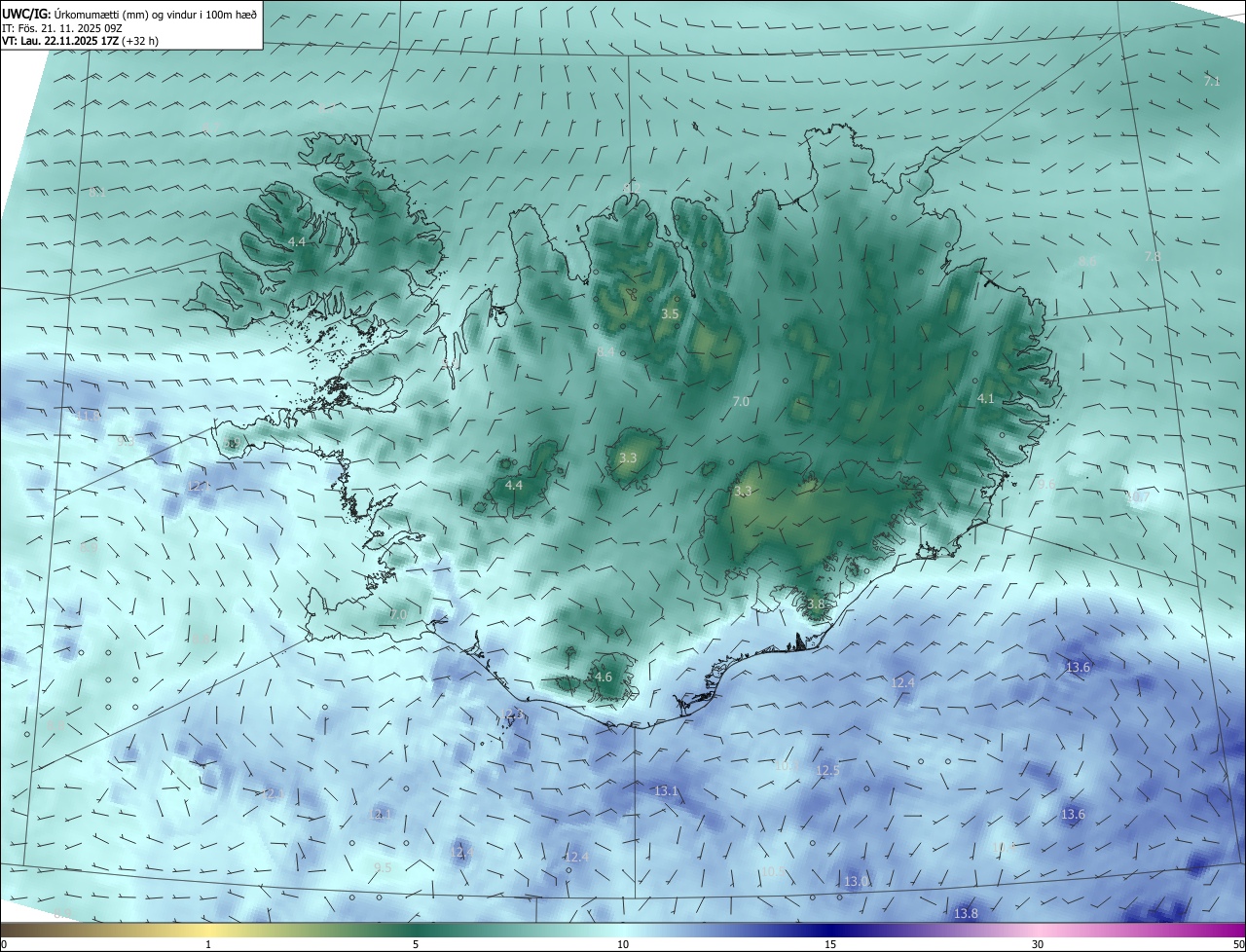Click the 30 tick on the color scale
Viewport: 1246px width, 952px height.
1038,944
